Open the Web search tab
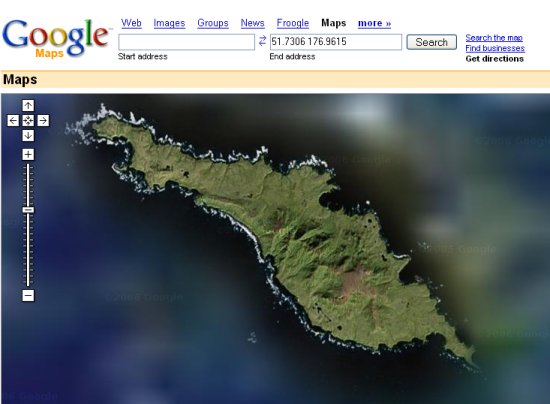Screen dimensions: 550x404 [131, 23]
